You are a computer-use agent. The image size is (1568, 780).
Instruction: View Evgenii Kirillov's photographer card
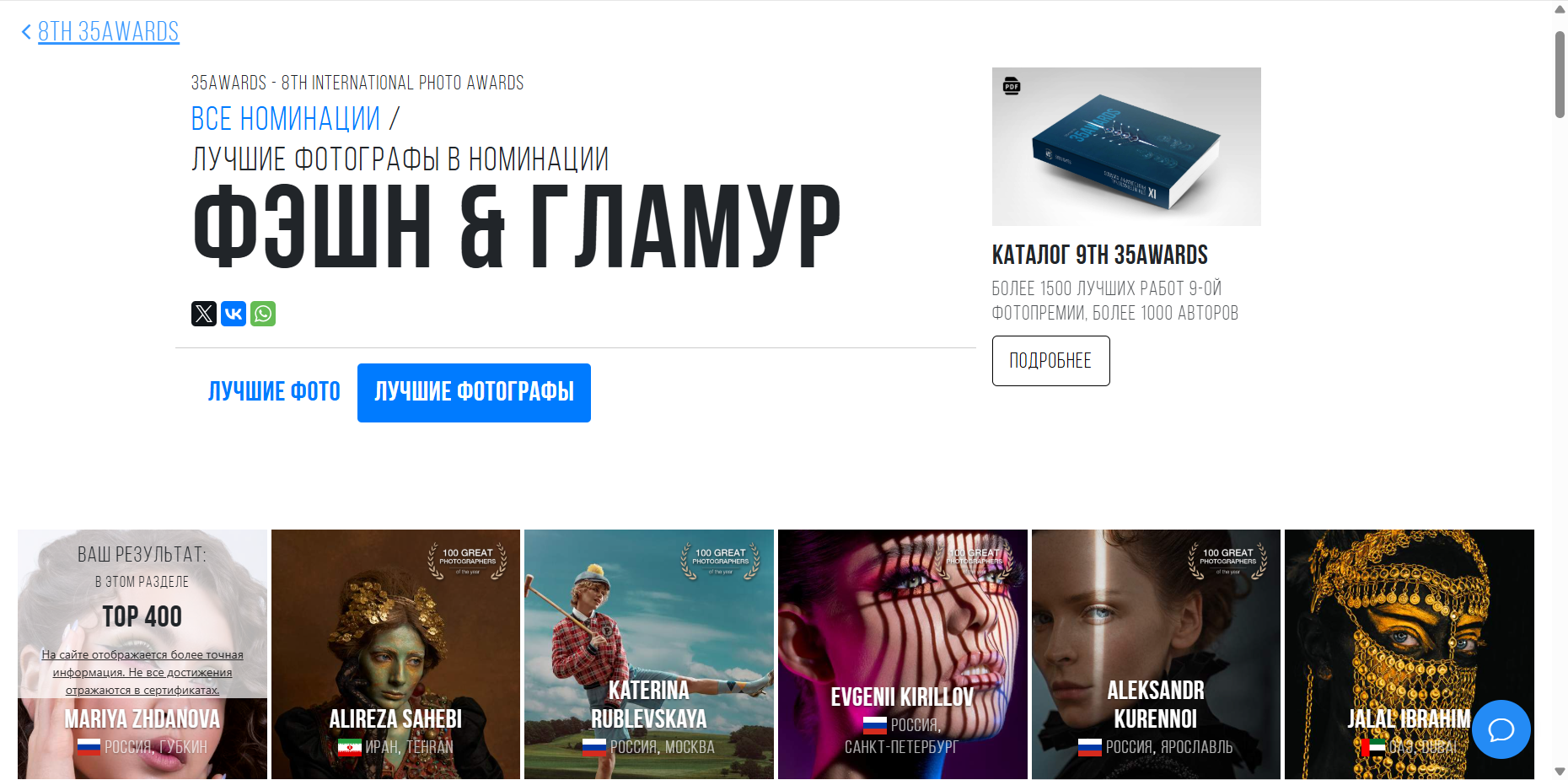click(903, 654)
